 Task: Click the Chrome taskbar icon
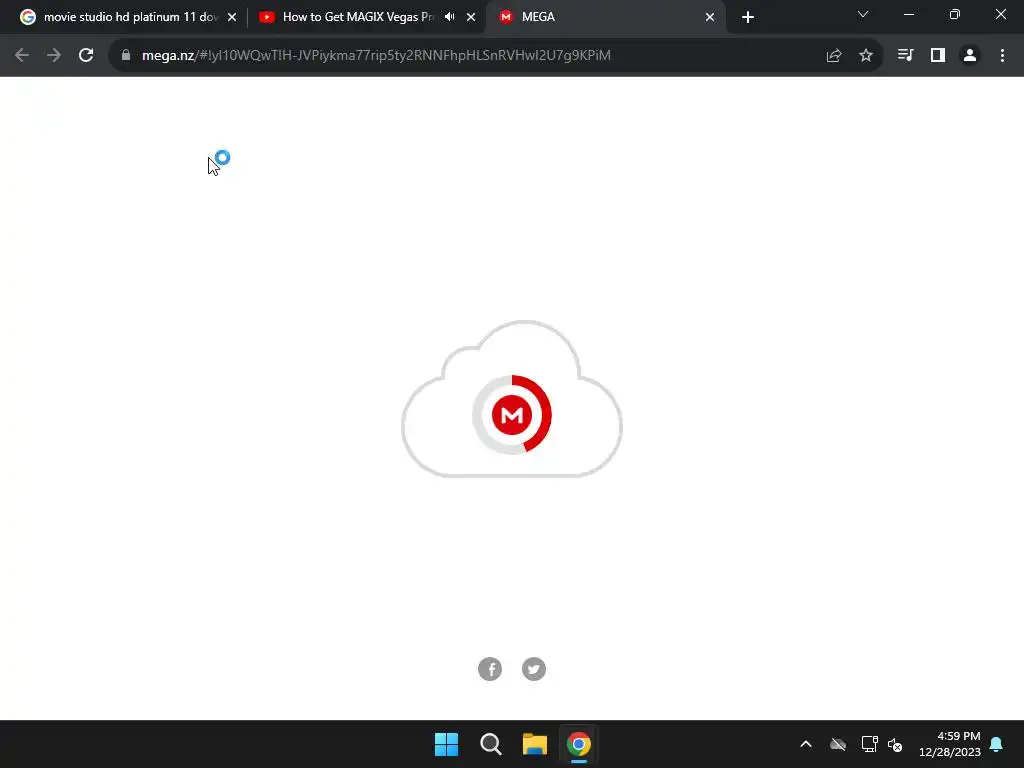(579, 744)
